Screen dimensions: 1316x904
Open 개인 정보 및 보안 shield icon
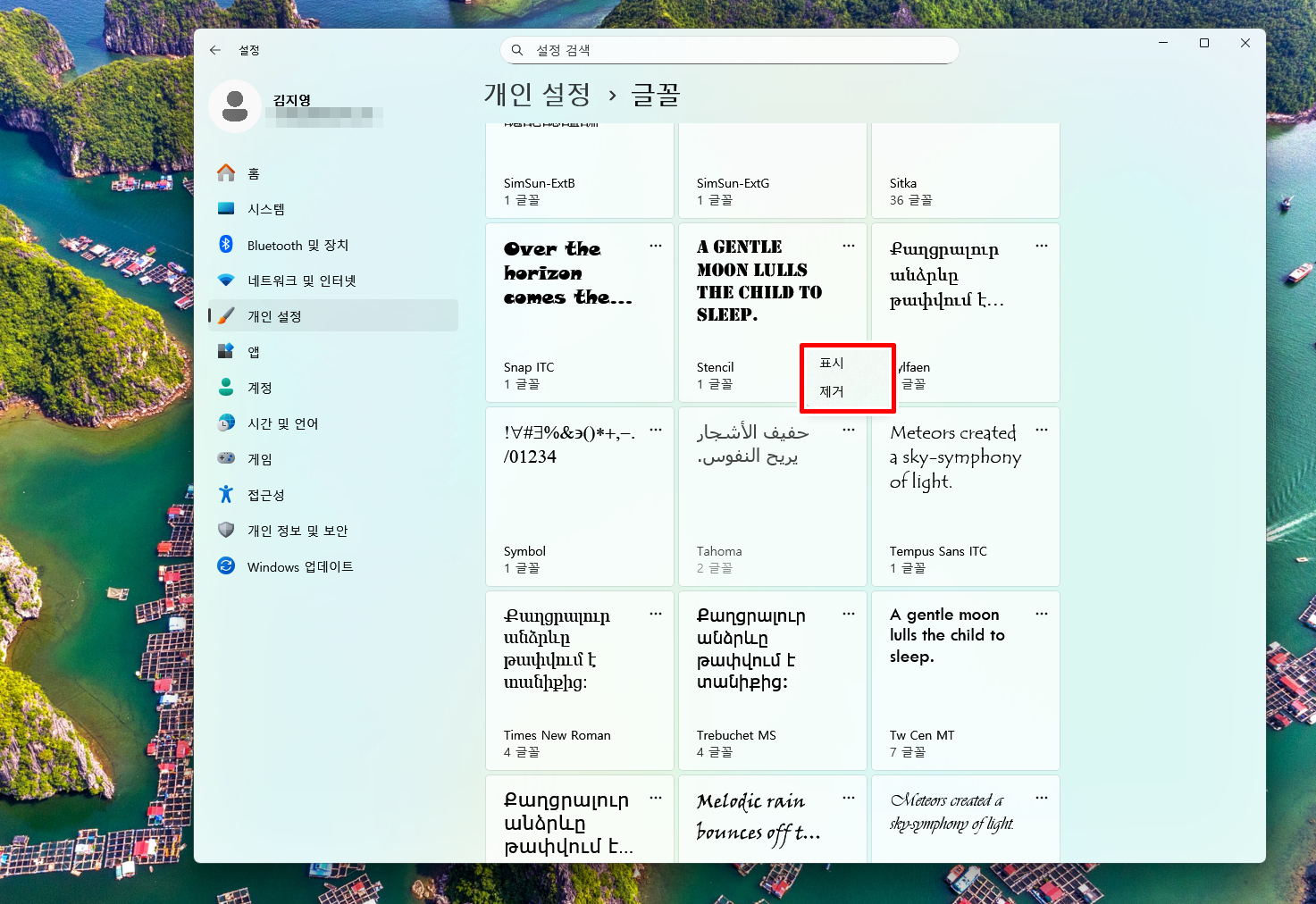[x=226, y=530]
